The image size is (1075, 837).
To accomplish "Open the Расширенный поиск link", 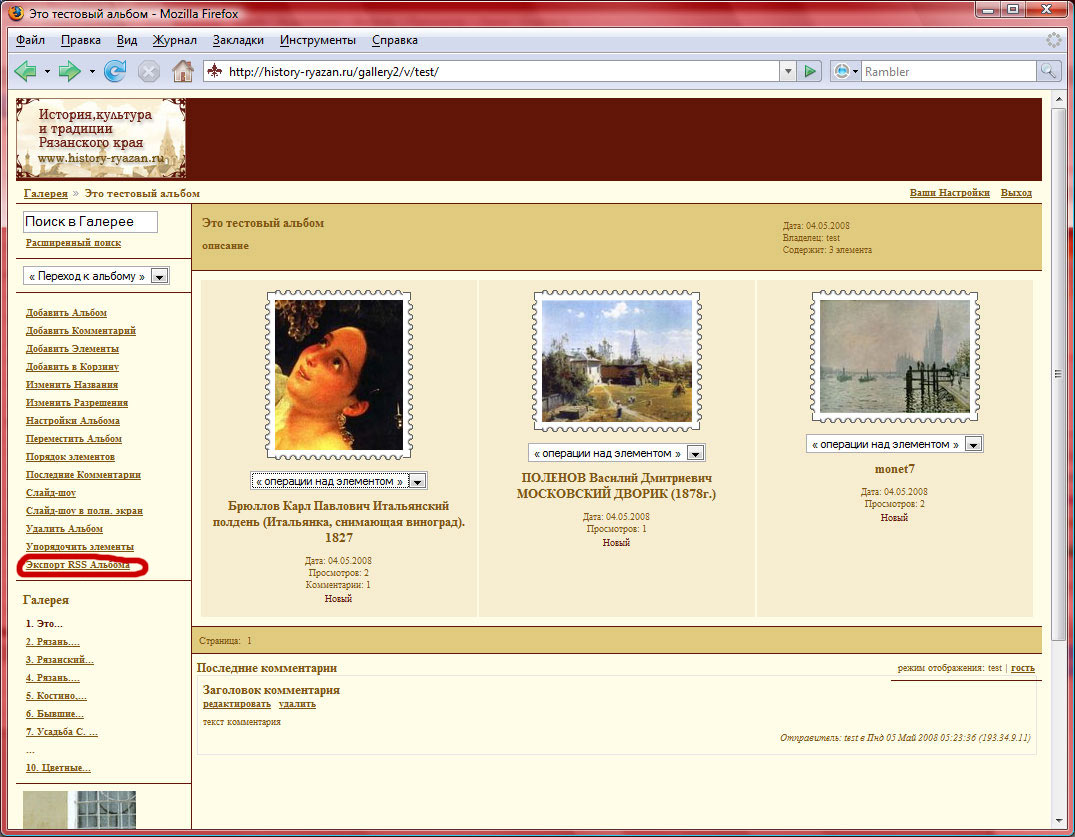I will pos(73,243).
